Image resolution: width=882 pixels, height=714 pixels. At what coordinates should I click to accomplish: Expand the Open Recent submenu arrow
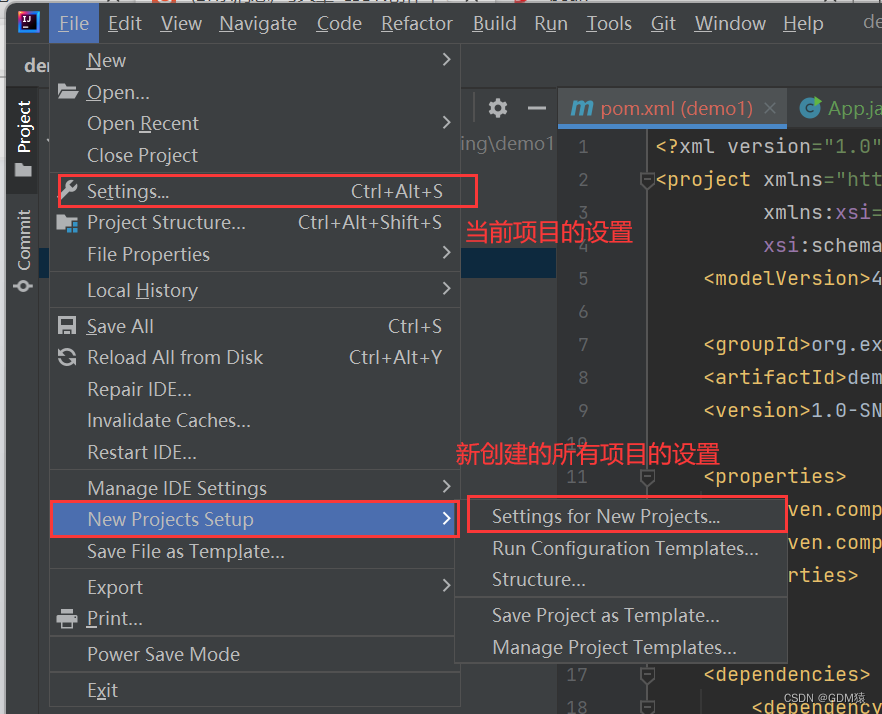[447, 122]
